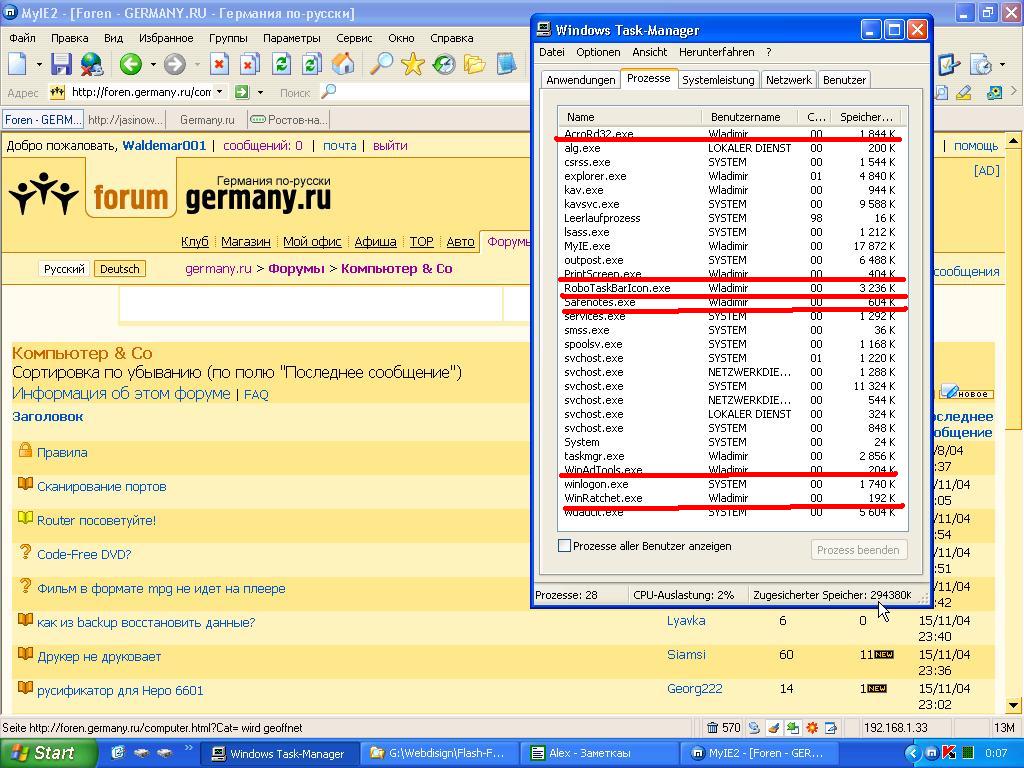The width and height of the screenshot is (1024, 768).
Task: Sort processes by Name column header
Action: click(x=630, y=117)
